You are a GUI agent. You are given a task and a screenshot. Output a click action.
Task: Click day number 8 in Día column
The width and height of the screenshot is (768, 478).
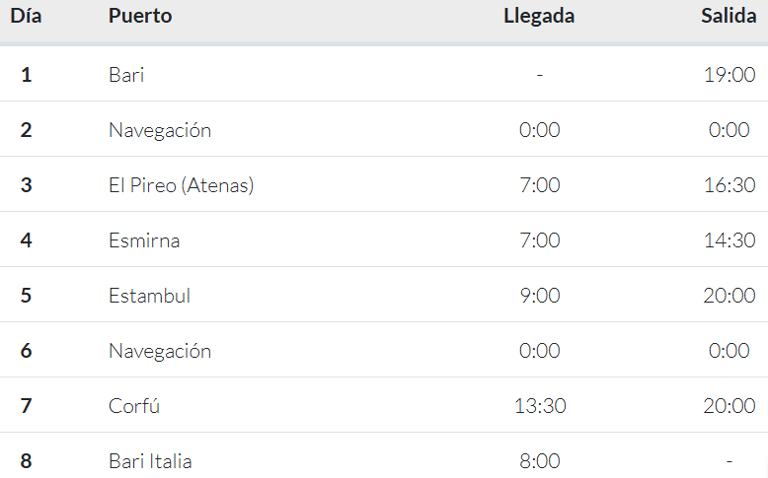click(26, 461)
